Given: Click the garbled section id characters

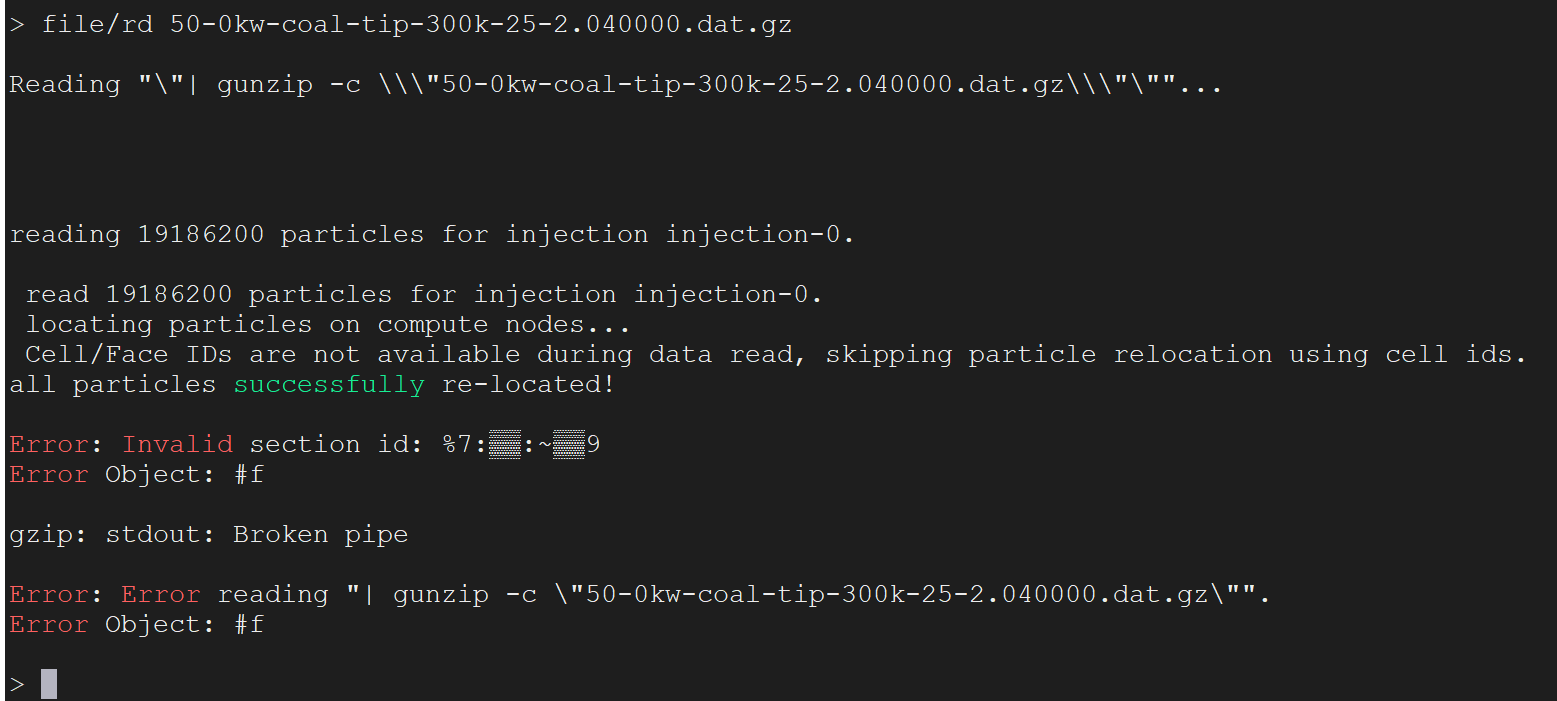Looking at the screenshot, I should pyautogui.click(x=521, y=444).
